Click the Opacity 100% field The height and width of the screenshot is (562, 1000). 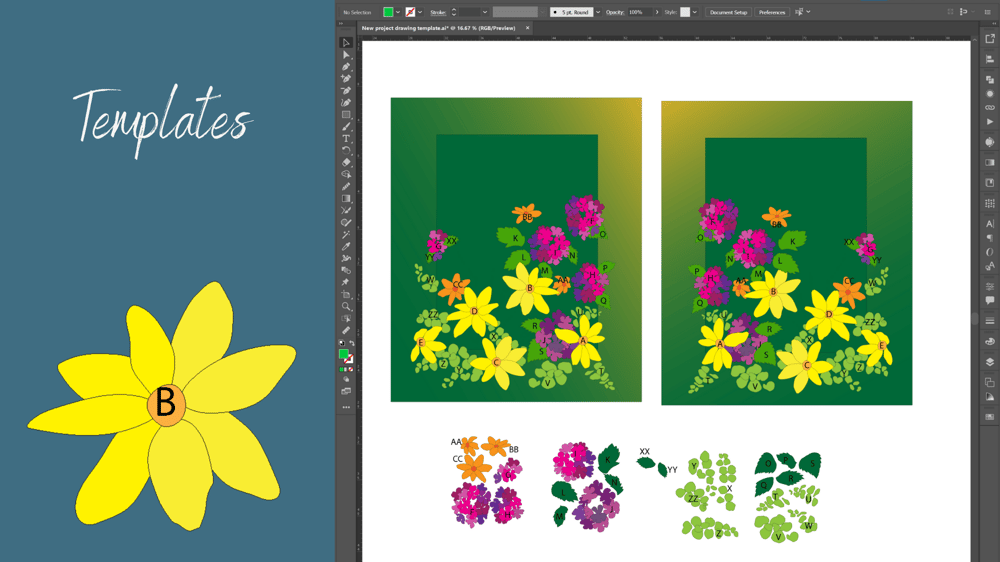(x=640, y=12)
